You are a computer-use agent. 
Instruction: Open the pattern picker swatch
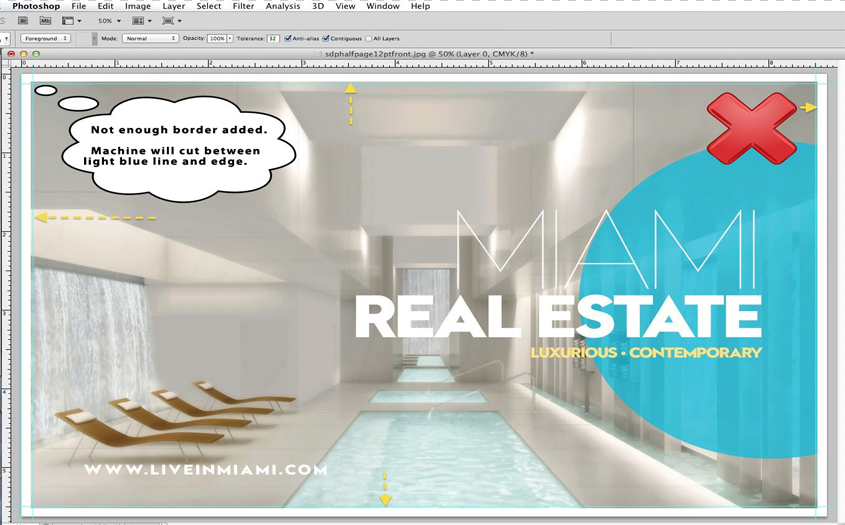pos(85,38)
